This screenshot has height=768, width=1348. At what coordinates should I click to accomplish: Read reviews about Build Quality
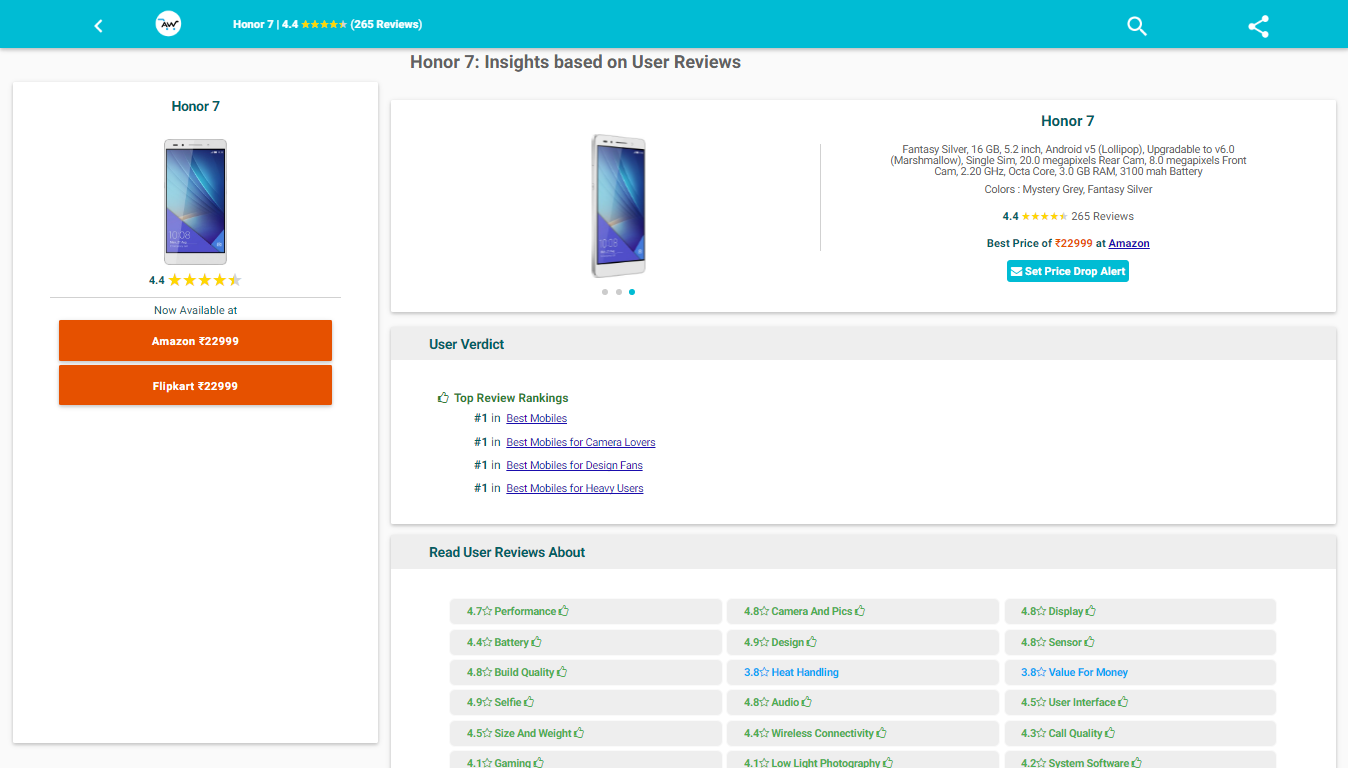(x=586, y=672)
